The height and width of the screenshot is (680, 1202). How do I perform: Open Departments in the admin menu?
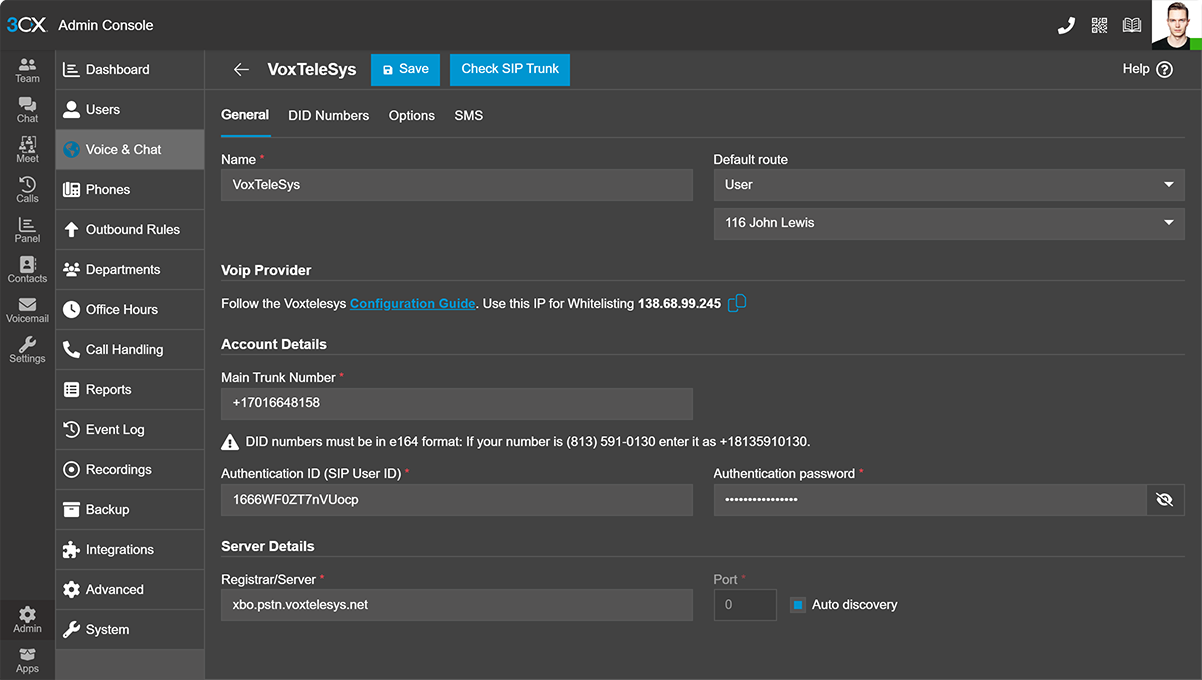[130, 270]
